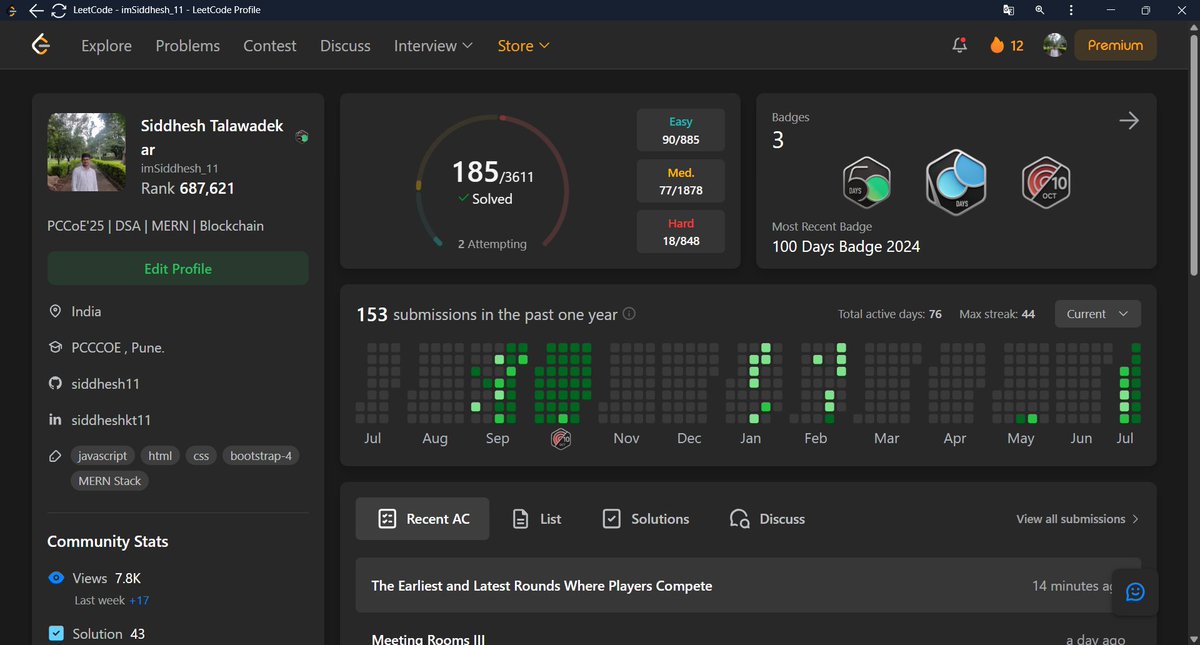Click the Solution checkbox icon in Community Stats
Screen dimensions: 1200x645
tap(56, 634)
